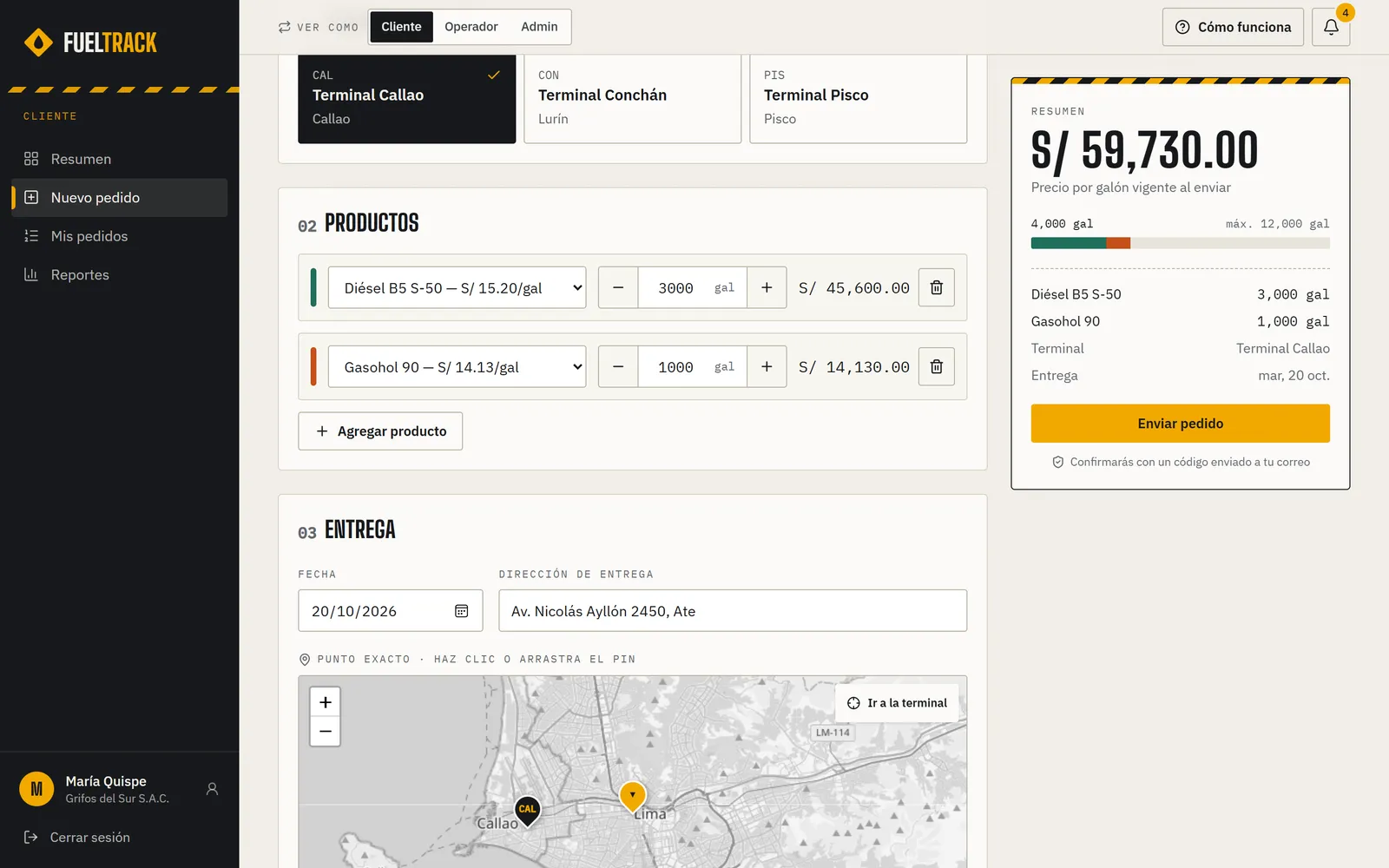Open Cómo funciona help
The height and width of the screenshot is (868, 1389).
point(1233,27)
